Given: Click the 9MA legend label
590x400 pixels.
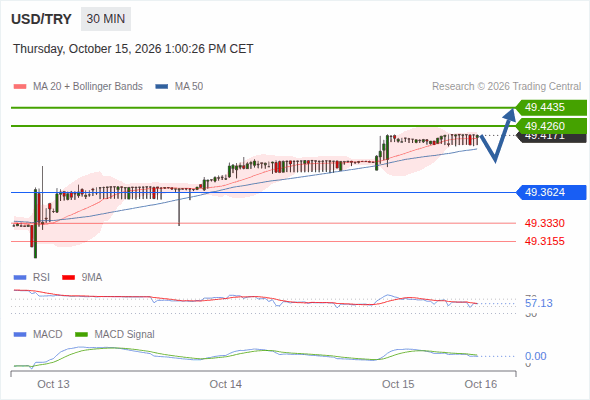Looking at the screenshot, I should [92, 278].
